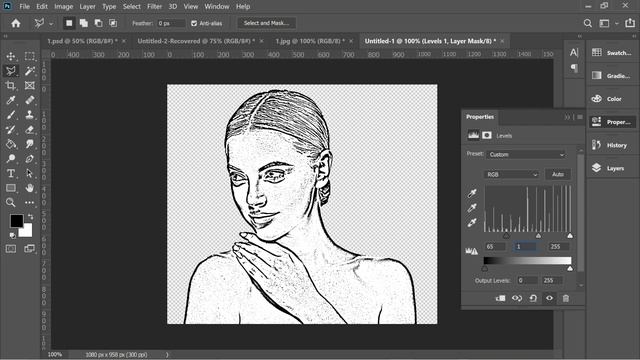
Task: Open the RGB channel dropdown
Action: click(512, 175)
